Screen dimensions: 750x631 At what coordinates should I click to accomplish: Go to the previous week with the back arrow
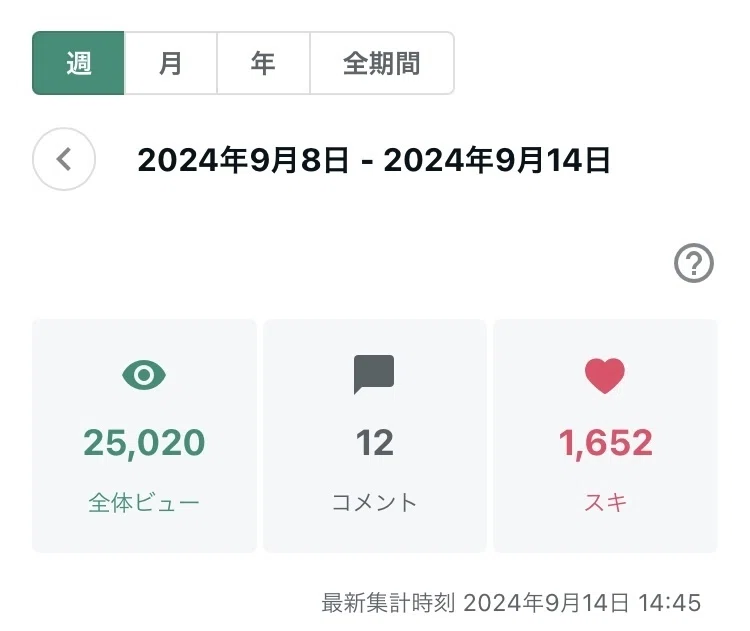click(64, 159)
